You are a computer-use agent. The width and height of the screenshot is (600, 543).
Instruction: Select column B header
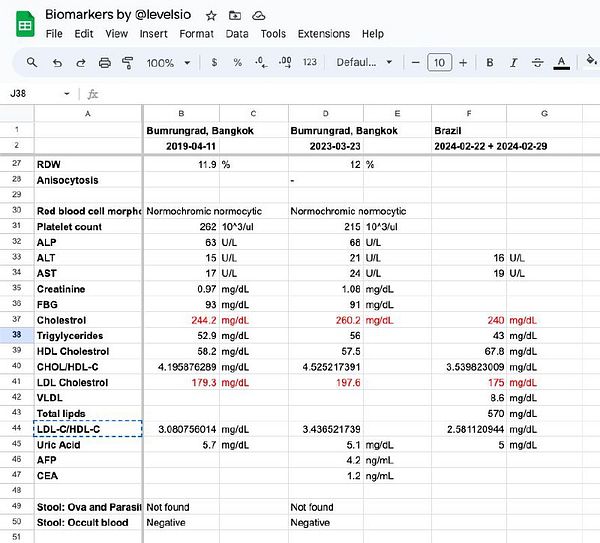[181, 114]
